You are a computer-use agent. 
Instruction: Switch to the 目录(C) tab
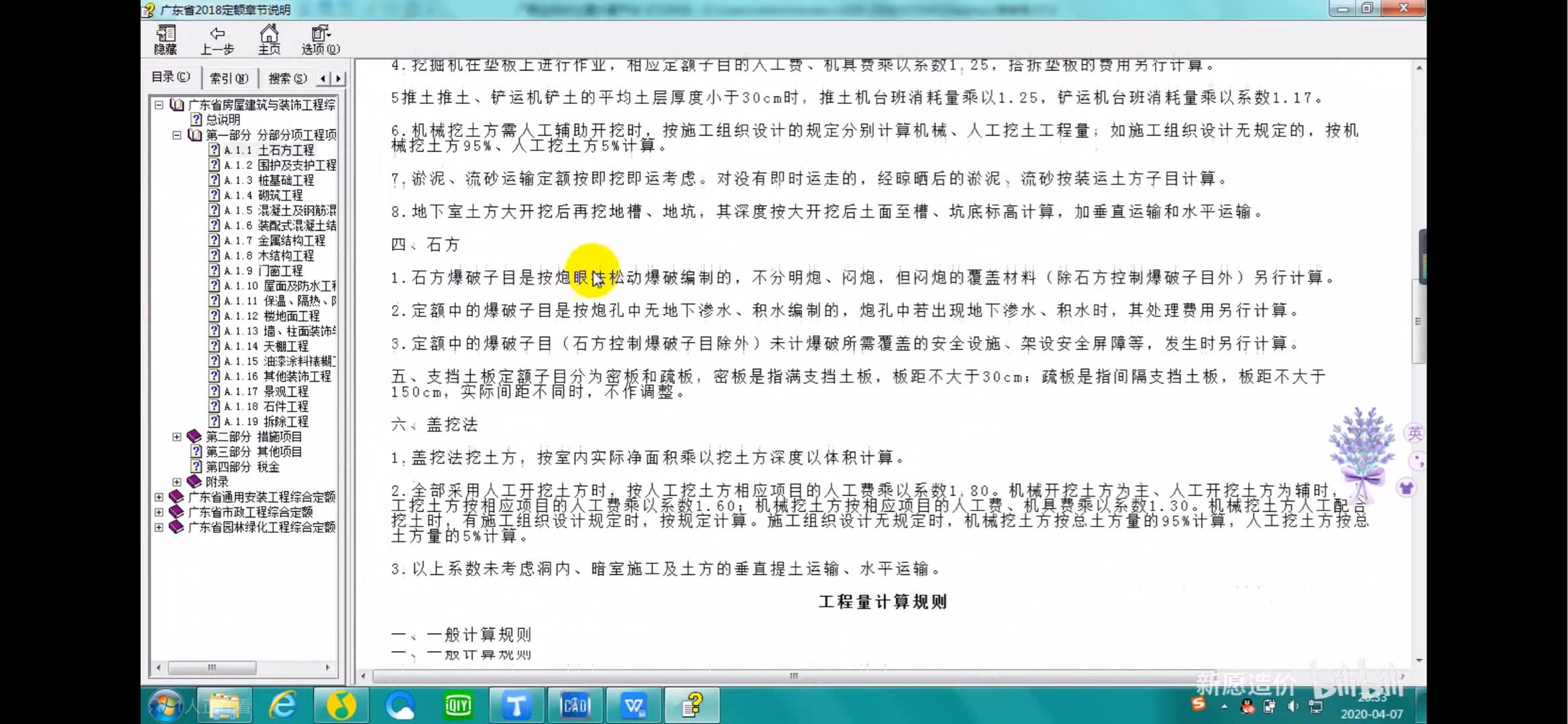pyautogui.click(x=170, y=77)
